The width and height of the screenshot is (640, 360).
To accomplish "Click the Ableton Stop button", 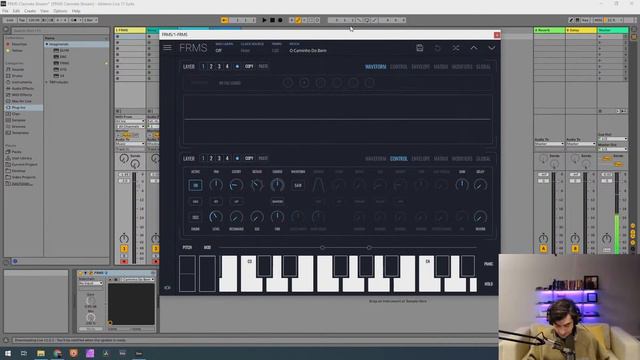I will pos(272,20).
